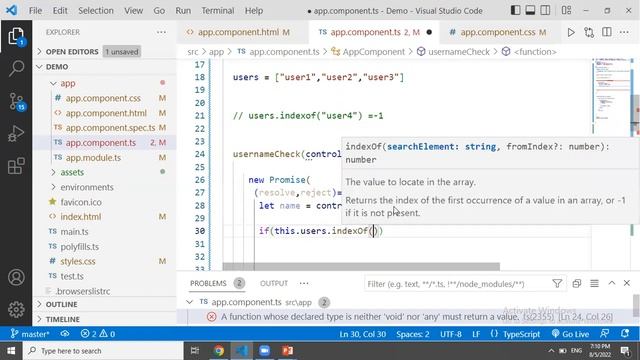Open the File menu

click(35, 11)
